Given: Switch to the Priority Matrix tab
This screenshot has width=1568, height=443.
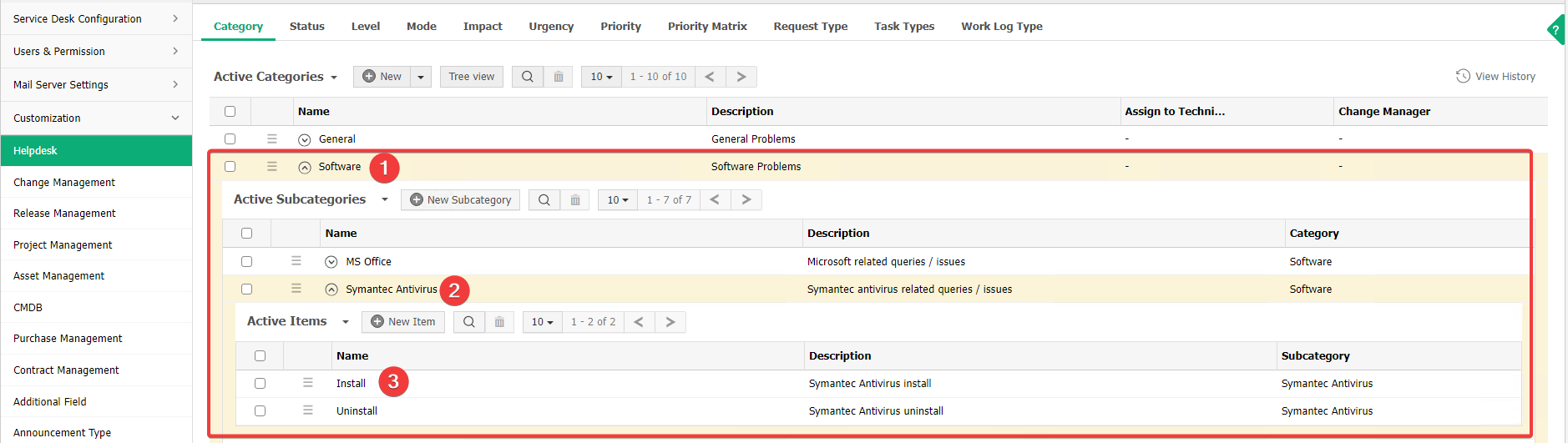Looking at the screenshot, I should pyautogui.click(x=706, y=27).
